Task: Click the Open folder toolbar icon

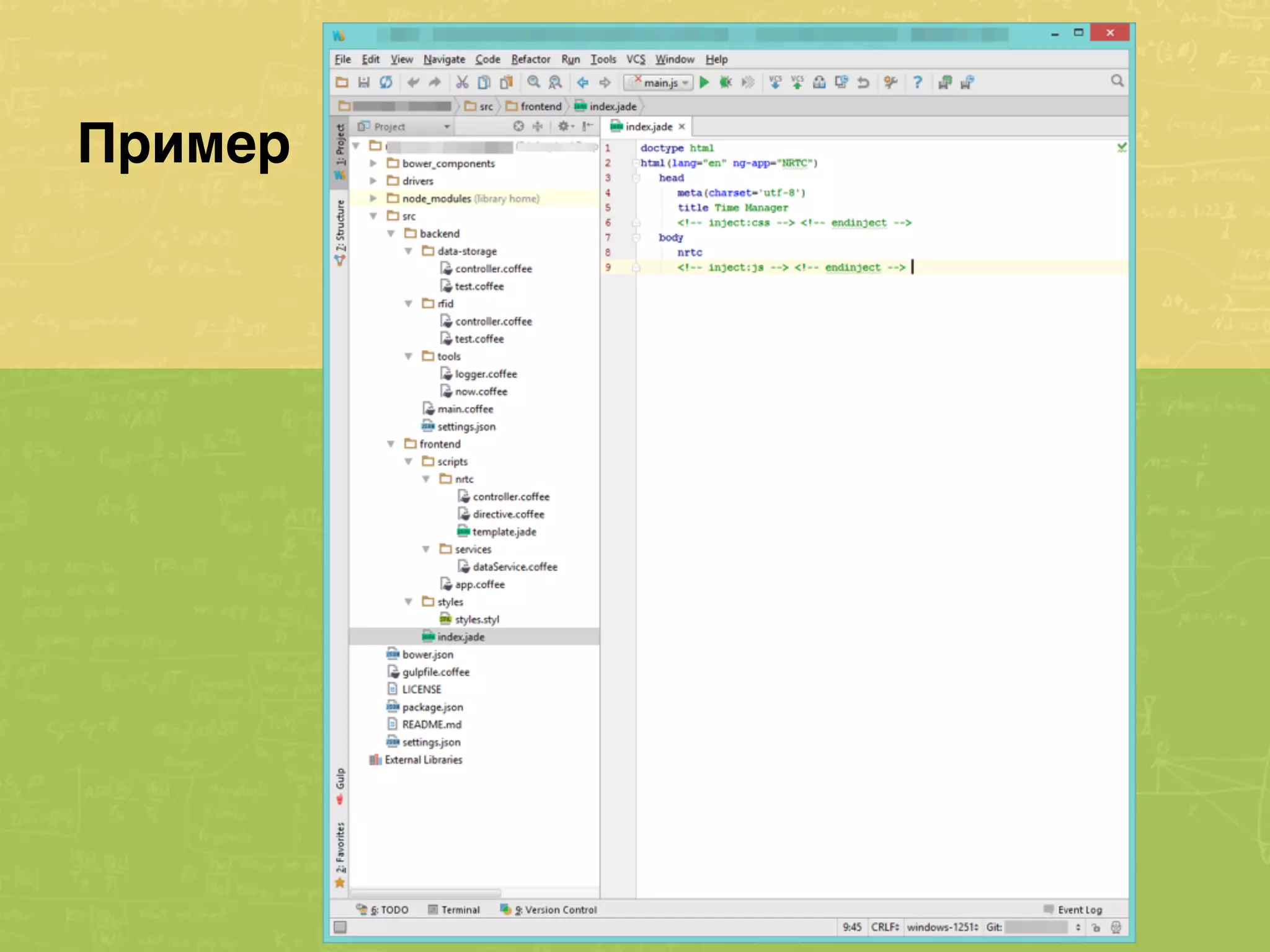Action: pyautogui.click(x=342, y=82)
